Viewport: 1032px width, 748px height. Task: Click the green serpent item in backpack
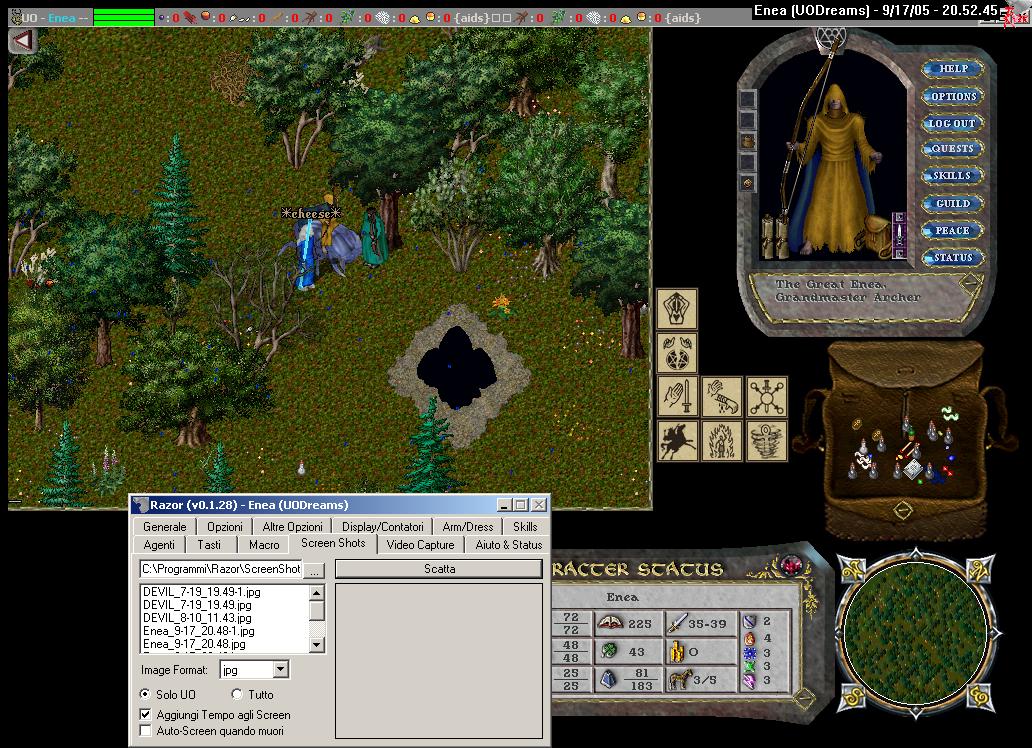949,413
